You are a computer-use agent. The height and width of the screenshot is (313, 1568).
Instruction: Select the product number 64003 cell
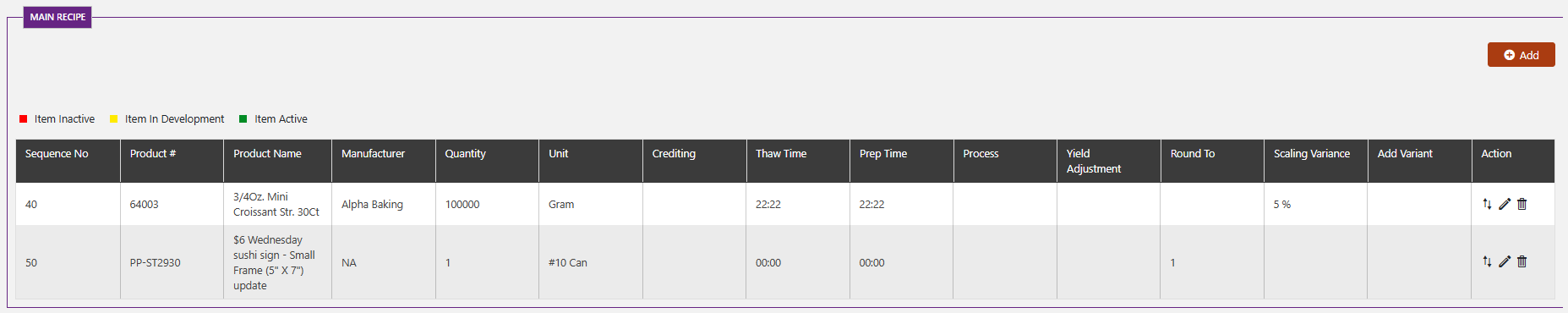(144, 205)
